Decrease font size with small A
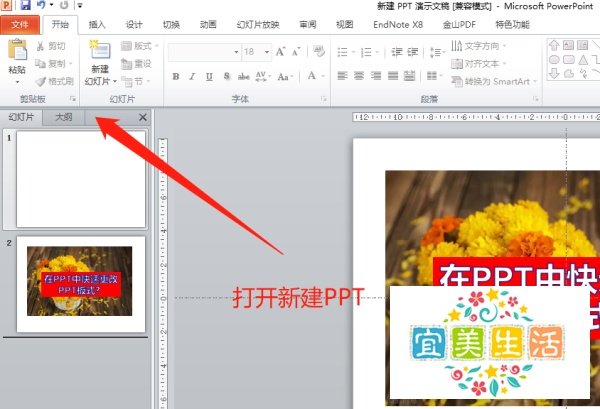Screen dimensions: 600x409 pyautogui.click(x=296, y=52)
